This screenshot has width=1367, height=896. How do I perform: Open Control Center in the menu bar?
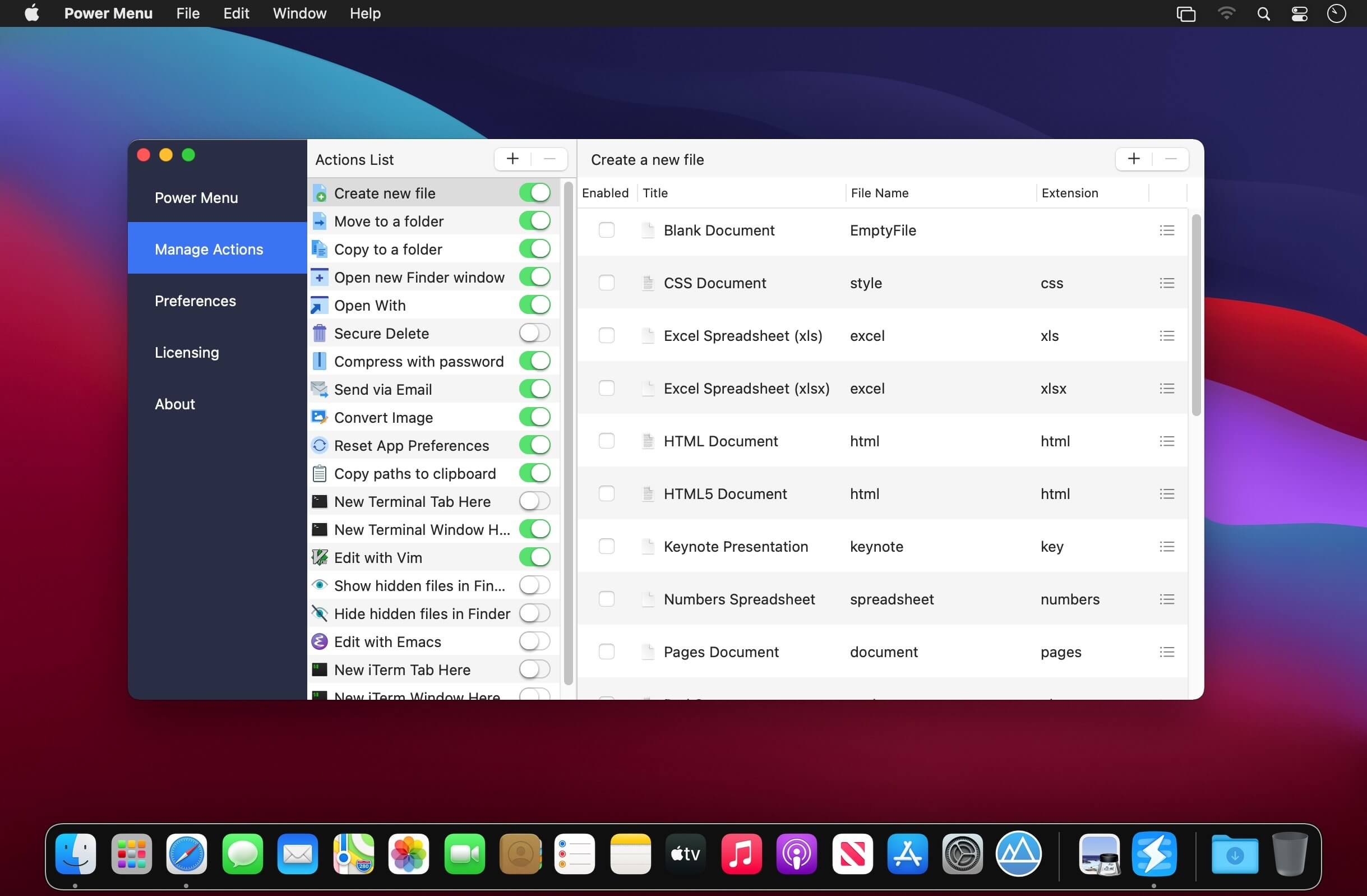click(1300, 14)
